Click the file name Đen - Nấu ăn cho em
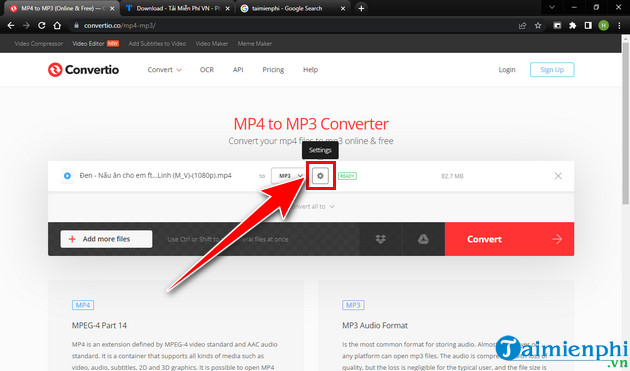The width and height of the screenshot is (630, 371). tap(155, 176)
